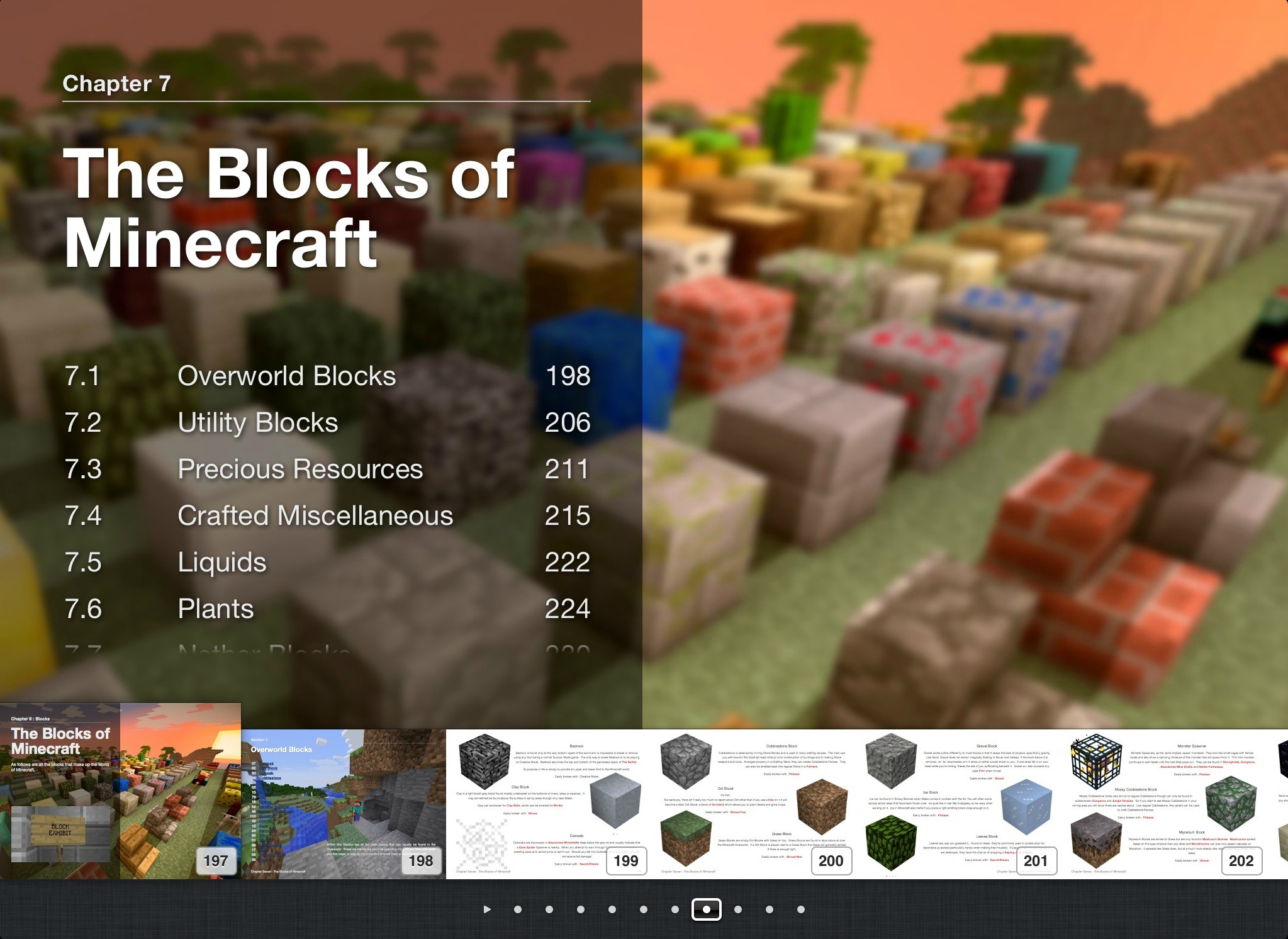Jump to the ninth chapter dot
The height and width of the screenshot is (939, 1288).
(770, 909)
